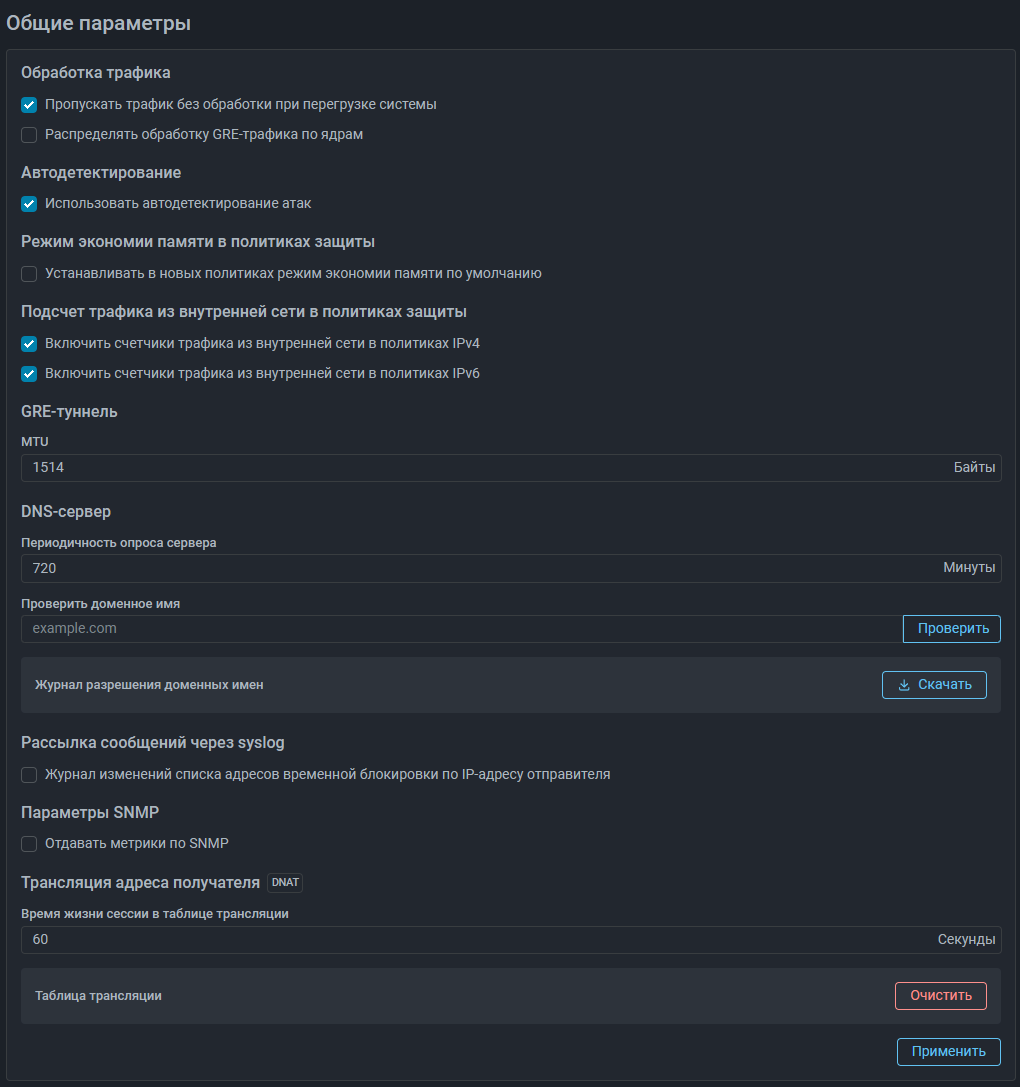
Task: Check the Отдавать метрики по SNMP box
Action: 29,843
